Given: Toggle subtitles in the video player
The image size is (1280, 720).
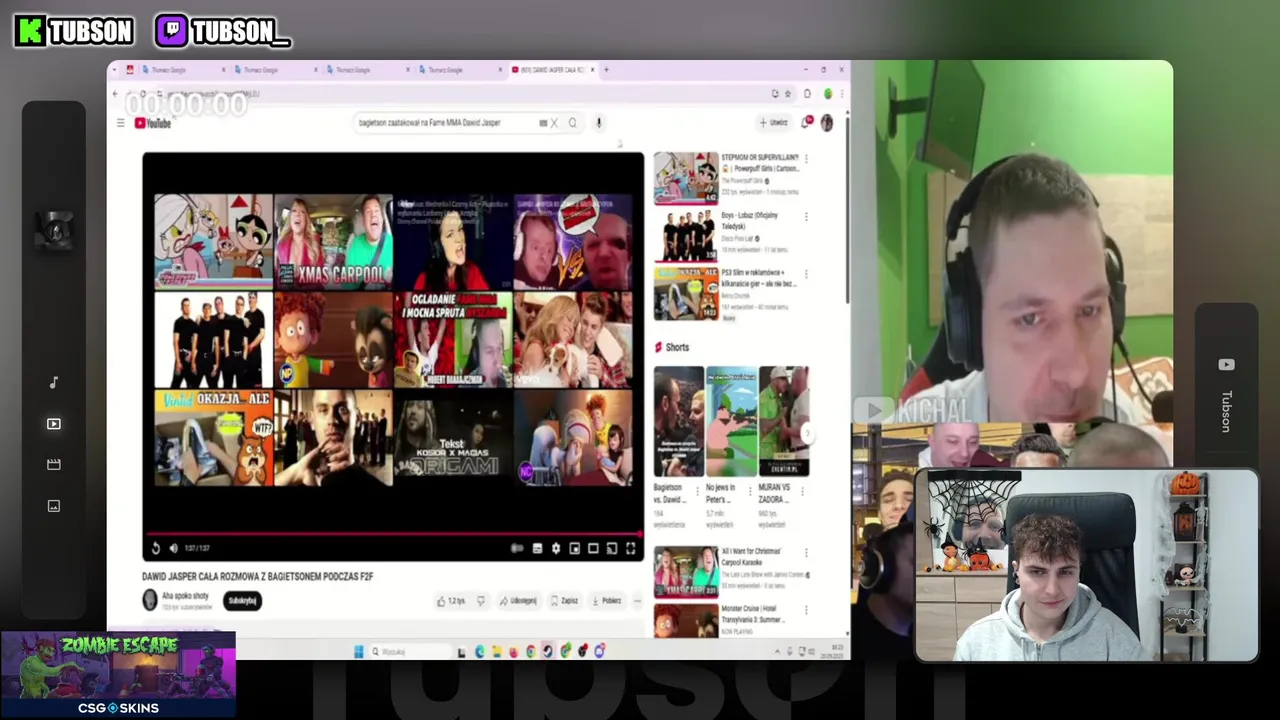Looking at the screenshot, I should click(537, 548).
